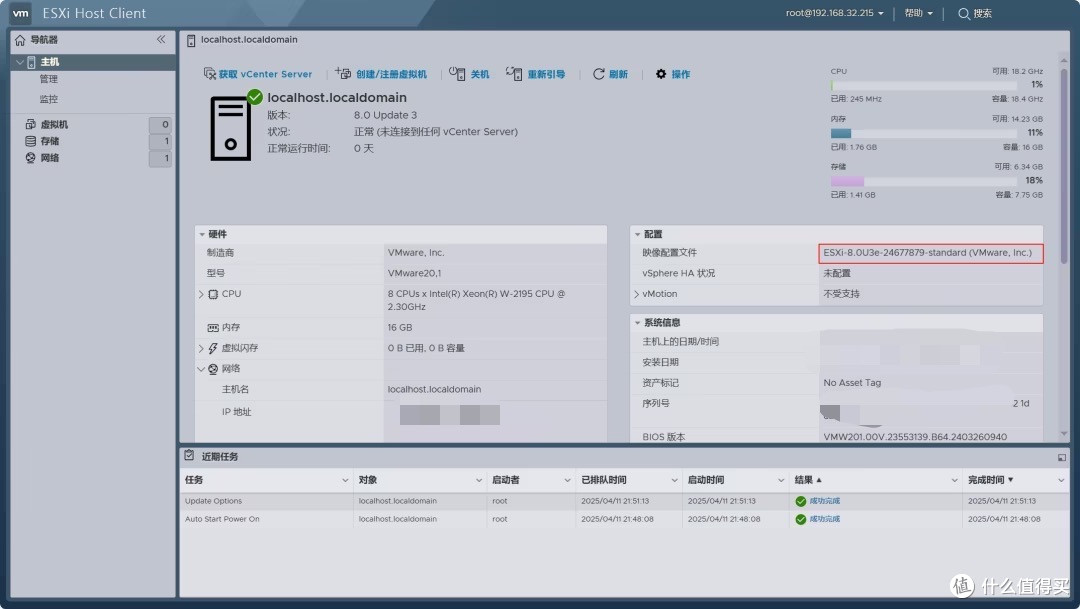This screenshot has width=1080, height=609.
Task: Click the create/register VM icon
Action: (343, 72)
